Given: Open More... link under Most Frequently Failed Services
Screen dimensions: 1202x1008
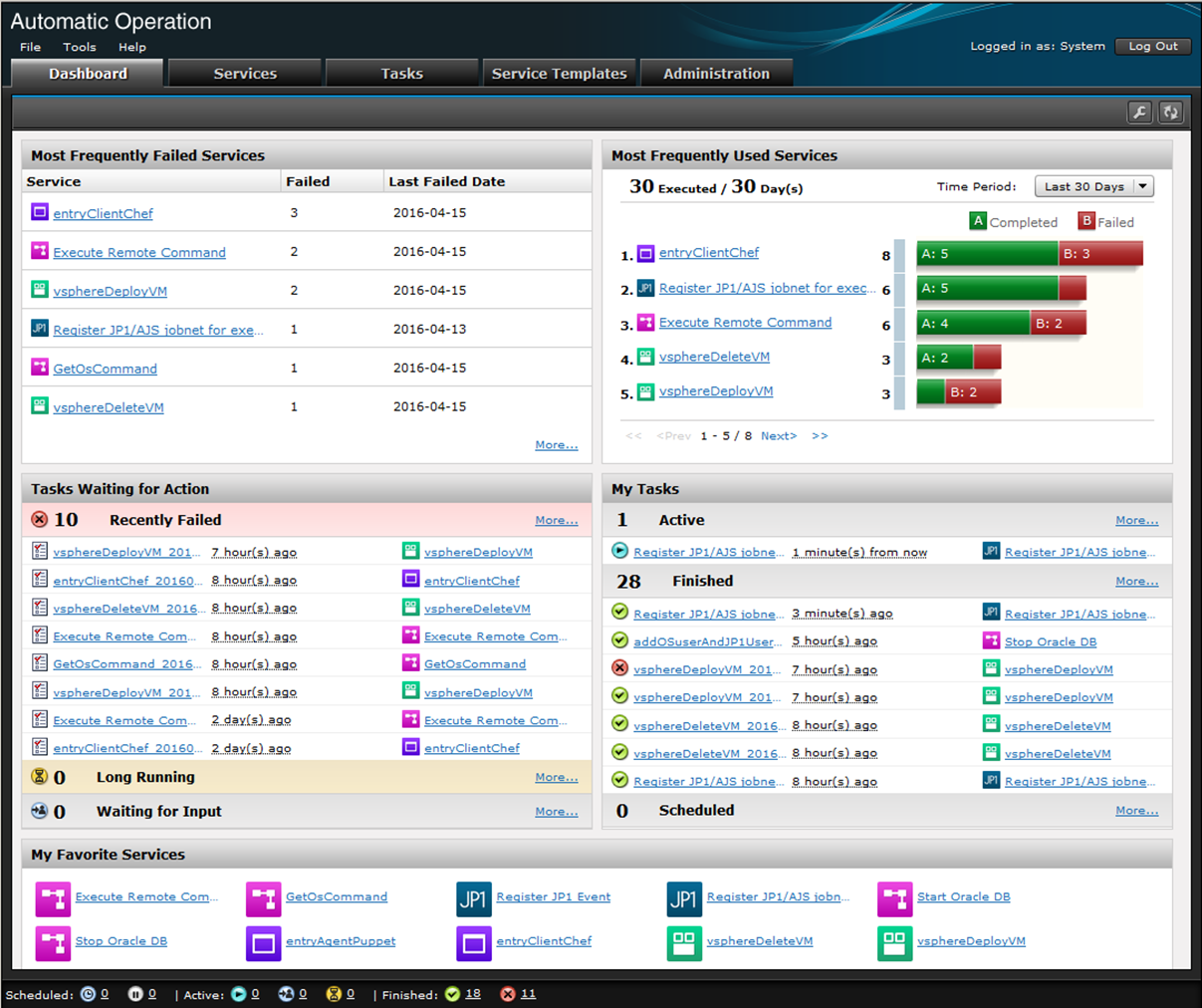Looking at the screenshot, I should click(x=557, y=445).
